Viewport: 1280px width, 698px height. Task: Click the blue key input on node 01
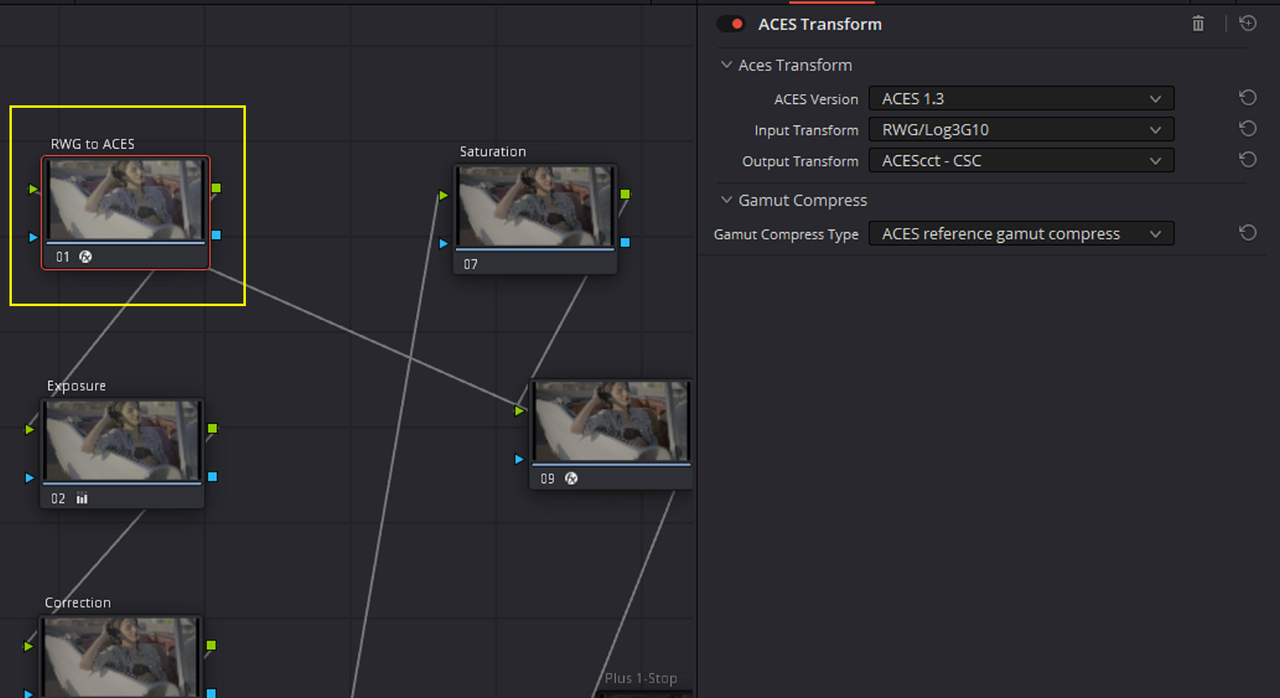tap(34, 237)
